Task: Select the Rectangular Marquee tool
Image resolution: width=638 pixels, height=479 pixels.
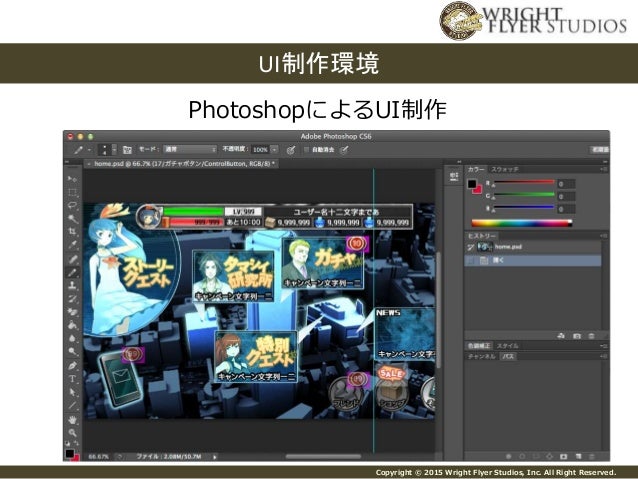Action: click(x=73, y=192)
